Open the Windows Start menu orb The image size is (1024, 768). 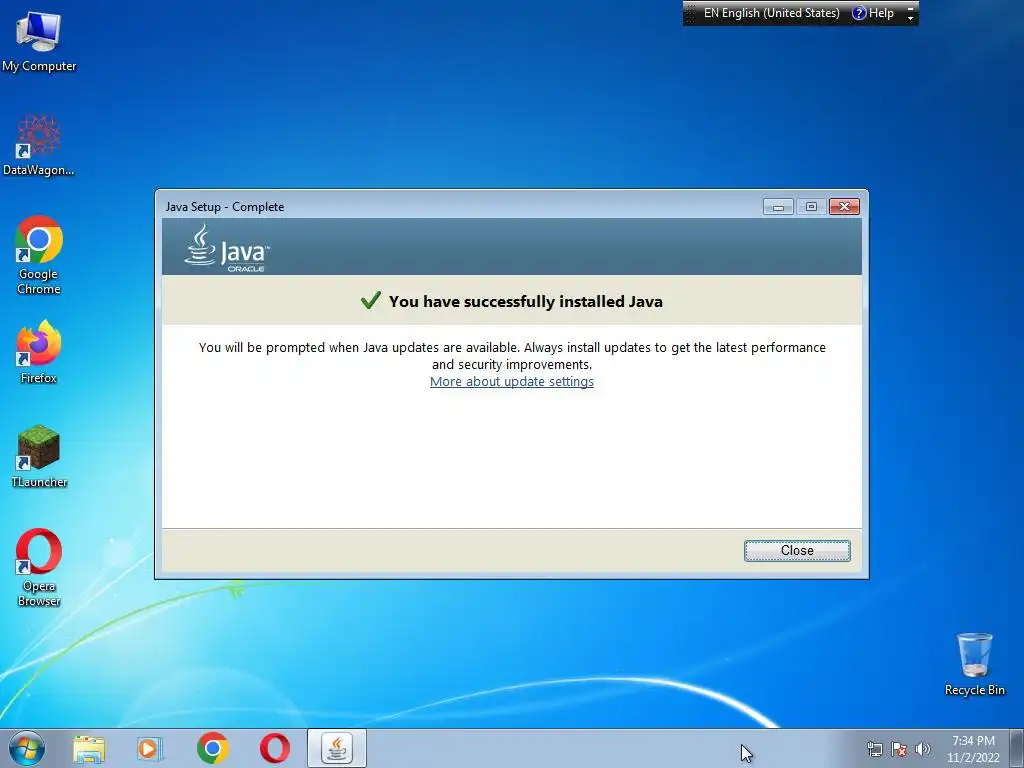[x=26, y=748]
